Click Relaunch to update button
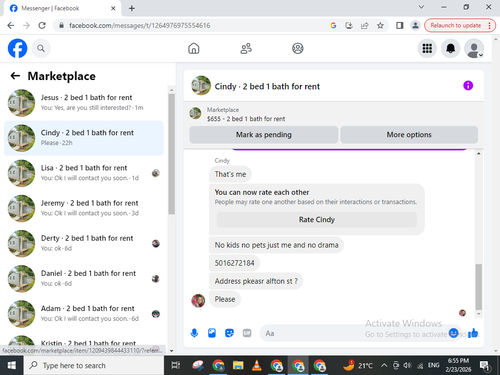This screenshot has width=500, height=375. [x=460, y=25]
